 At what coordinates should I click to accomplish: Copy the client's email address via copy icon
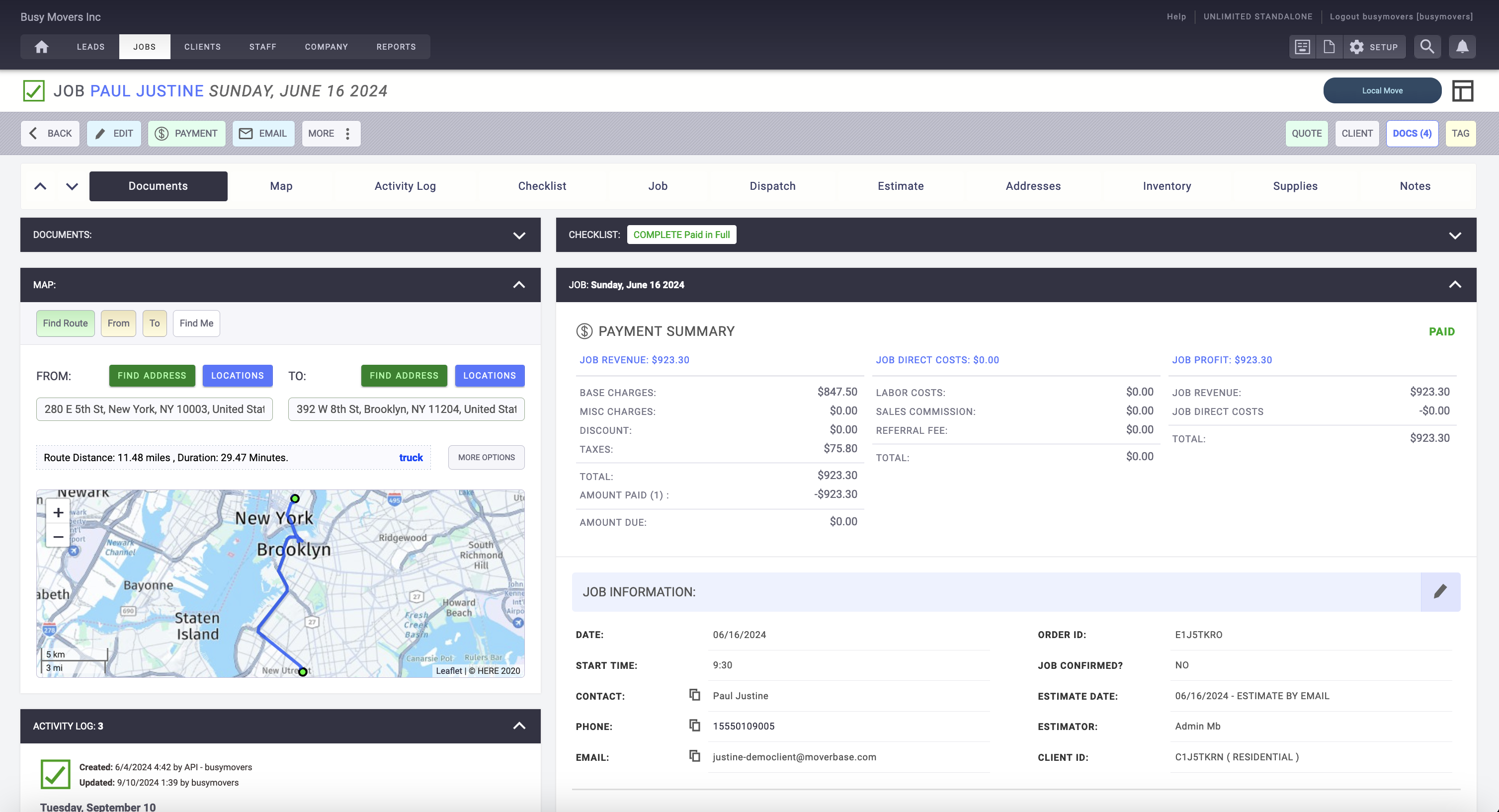(x=694, y=757)
